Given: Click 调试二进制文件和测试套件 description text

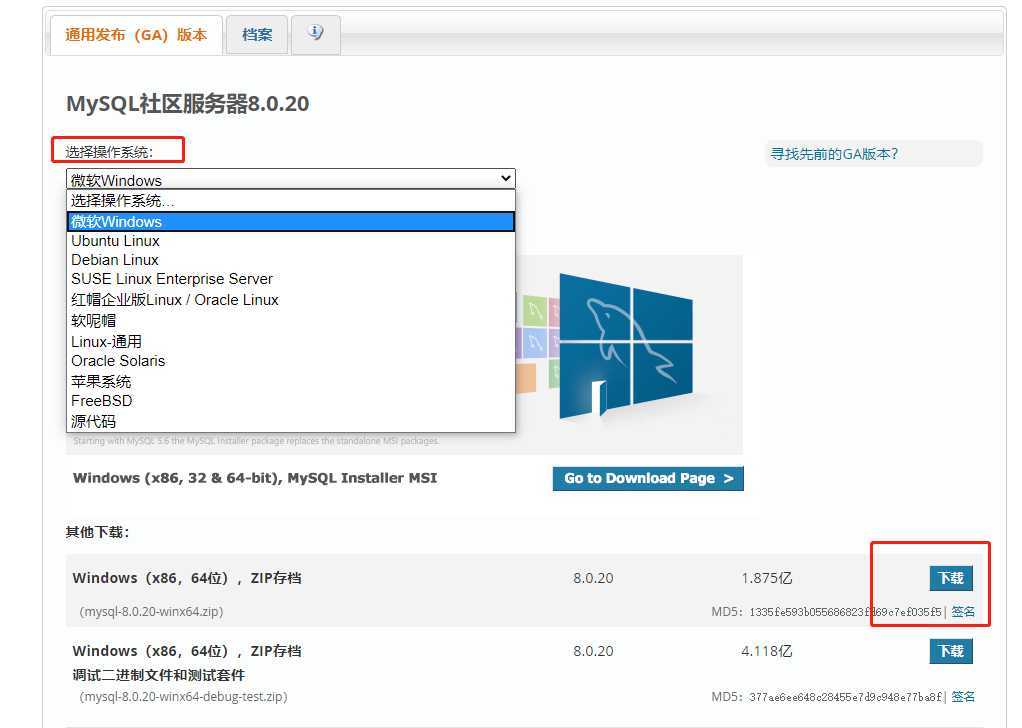Looking at the screenshot, I should 158,675.
